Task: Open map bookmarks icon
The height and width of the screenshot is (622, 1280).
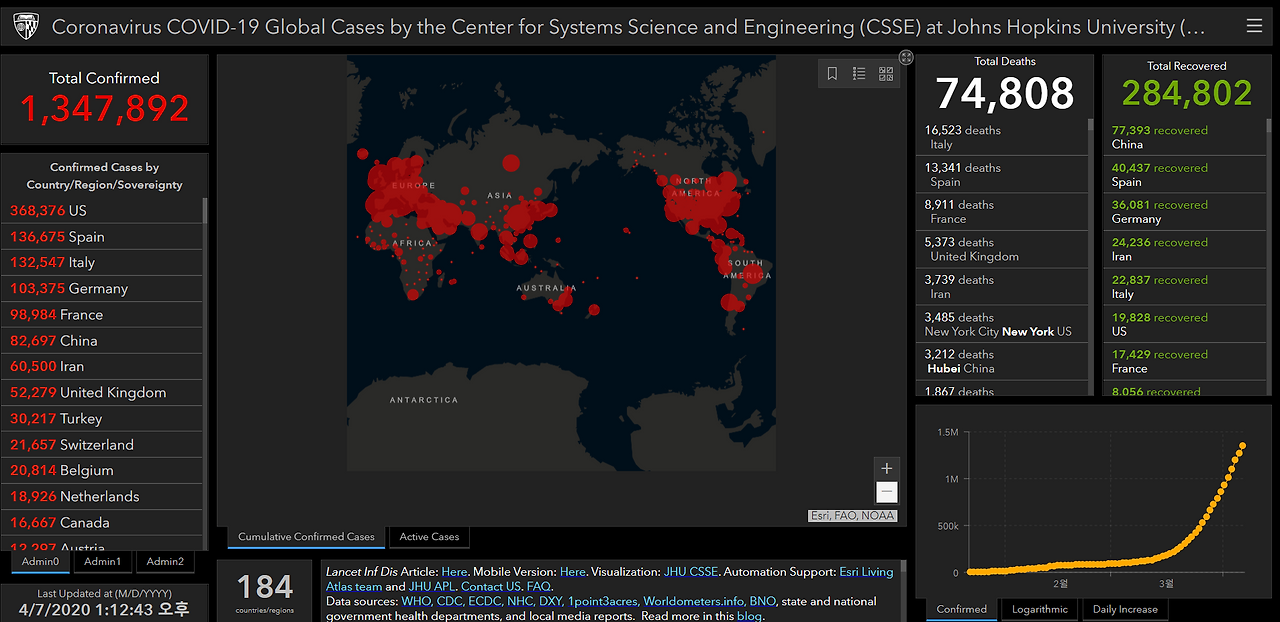Action: [832, 73]
